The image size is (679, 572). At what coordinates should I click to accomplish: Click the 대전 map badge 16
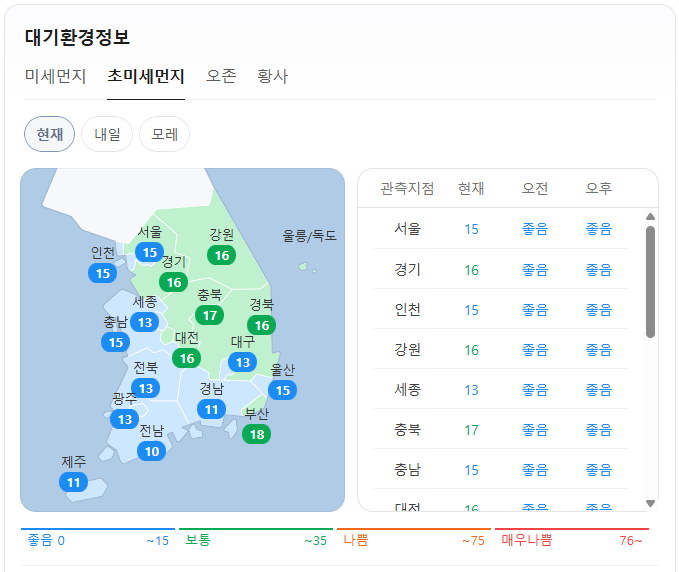(x=187, y=358)
